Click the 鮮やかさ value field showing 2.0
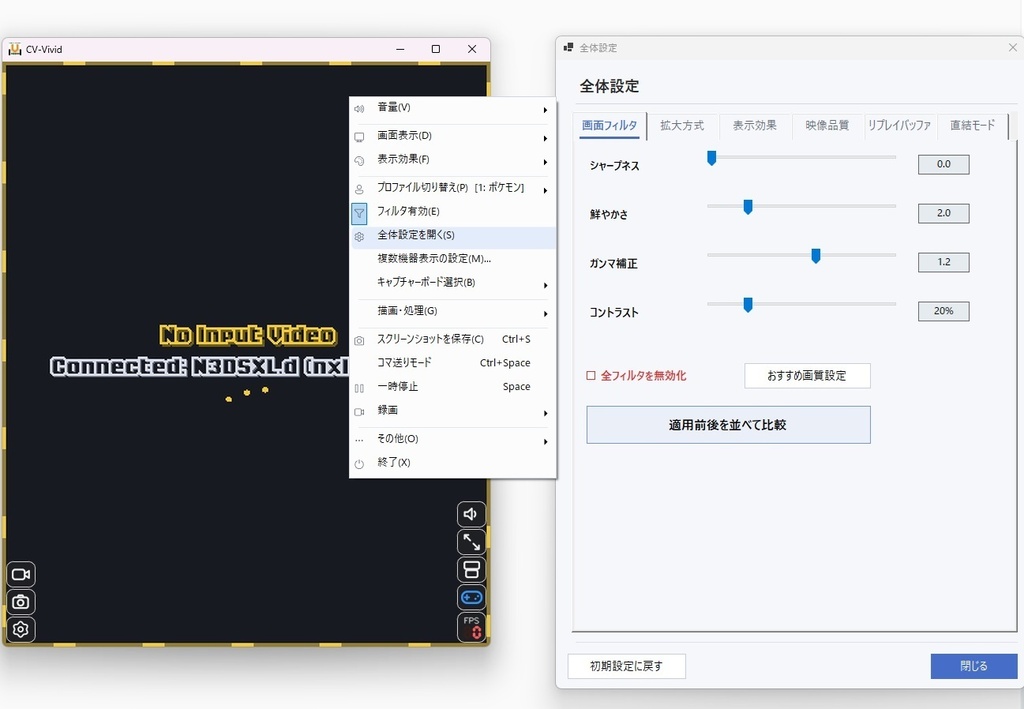Image resolution: width=1024 pixels, height=709 pixels. pos(944,213)
